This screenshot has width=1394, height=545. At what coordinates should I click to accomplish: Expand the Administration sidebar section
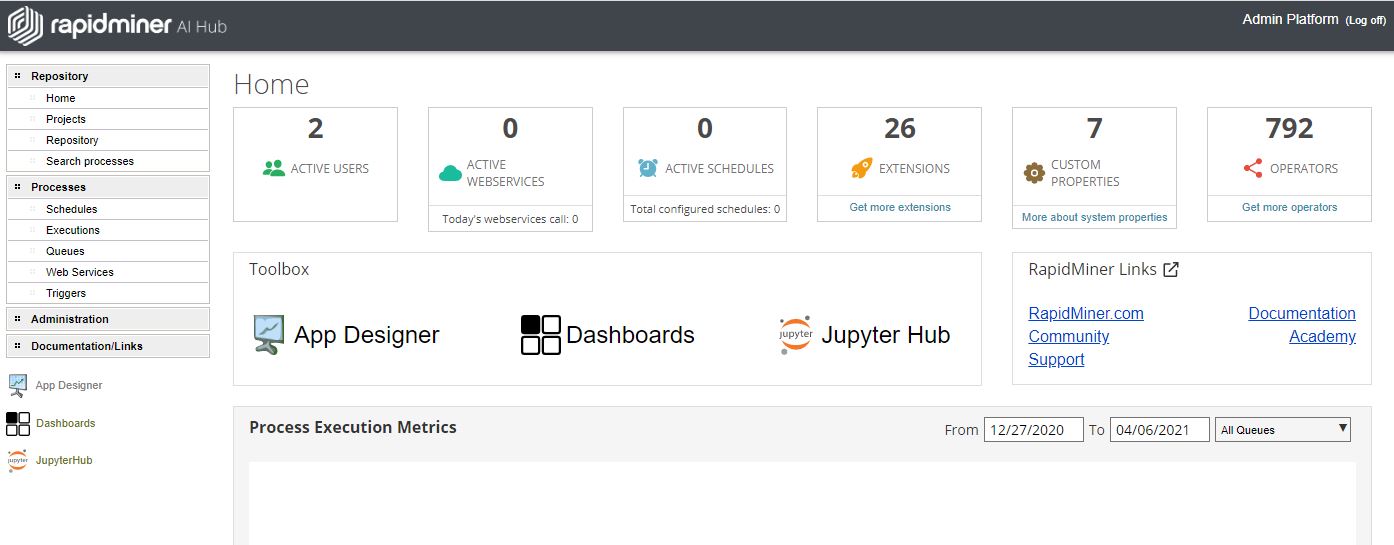[108, 319]
